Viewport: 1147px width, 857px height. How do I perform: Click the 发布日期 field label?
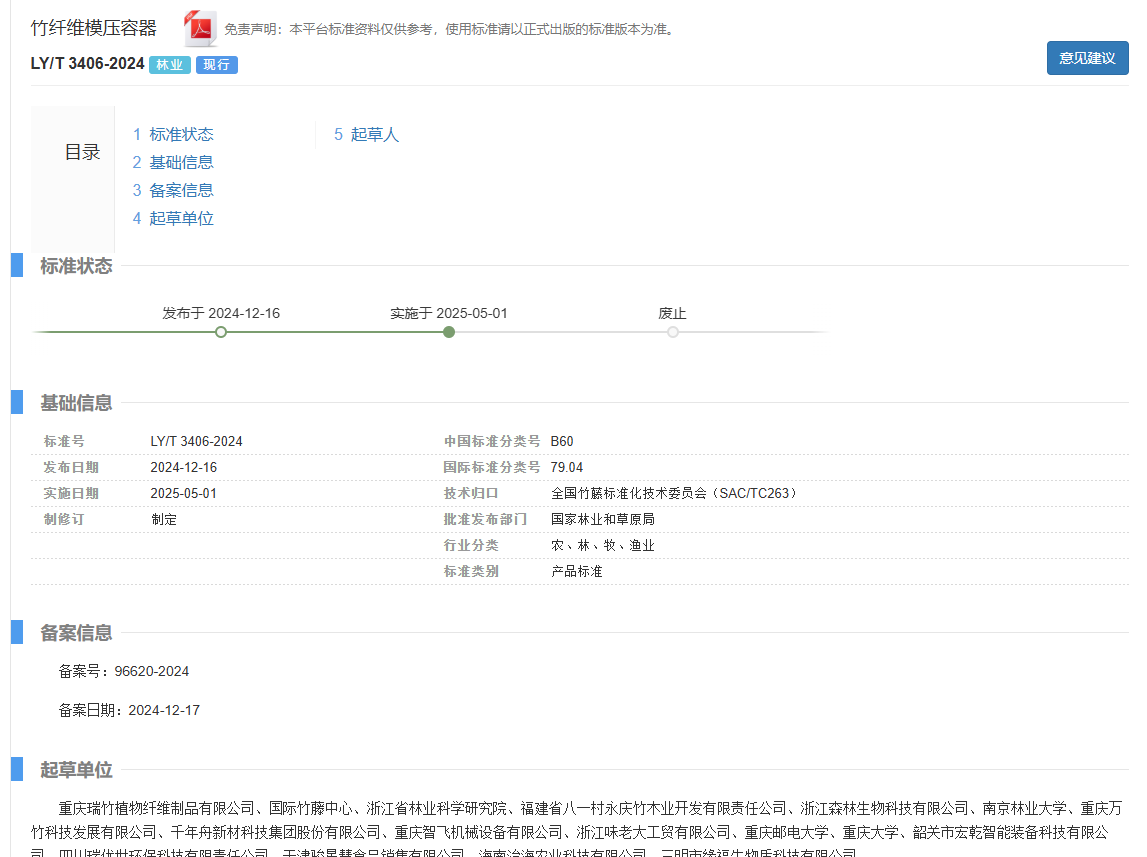point(71,467)
